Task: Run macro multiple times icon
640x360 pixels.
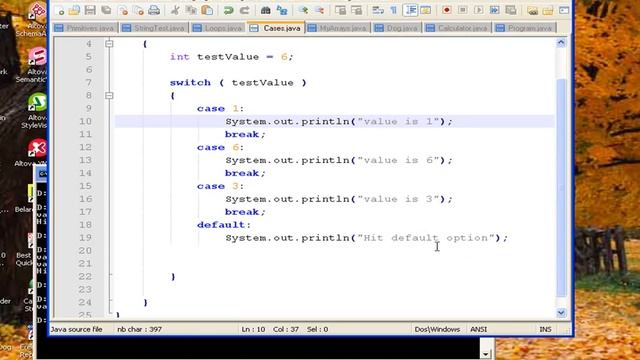Action: pyautogui.click(x=495, y=10)
